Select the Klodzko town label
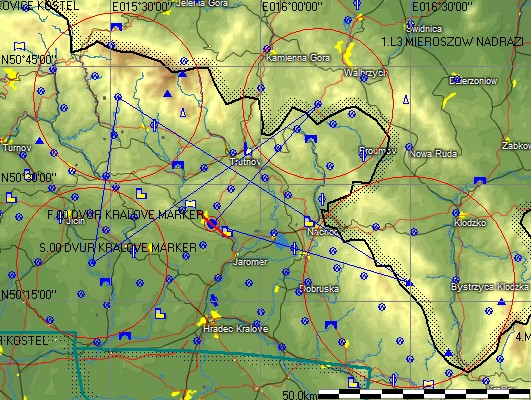This screenshot has width=531, height=400. pos(470,223)
